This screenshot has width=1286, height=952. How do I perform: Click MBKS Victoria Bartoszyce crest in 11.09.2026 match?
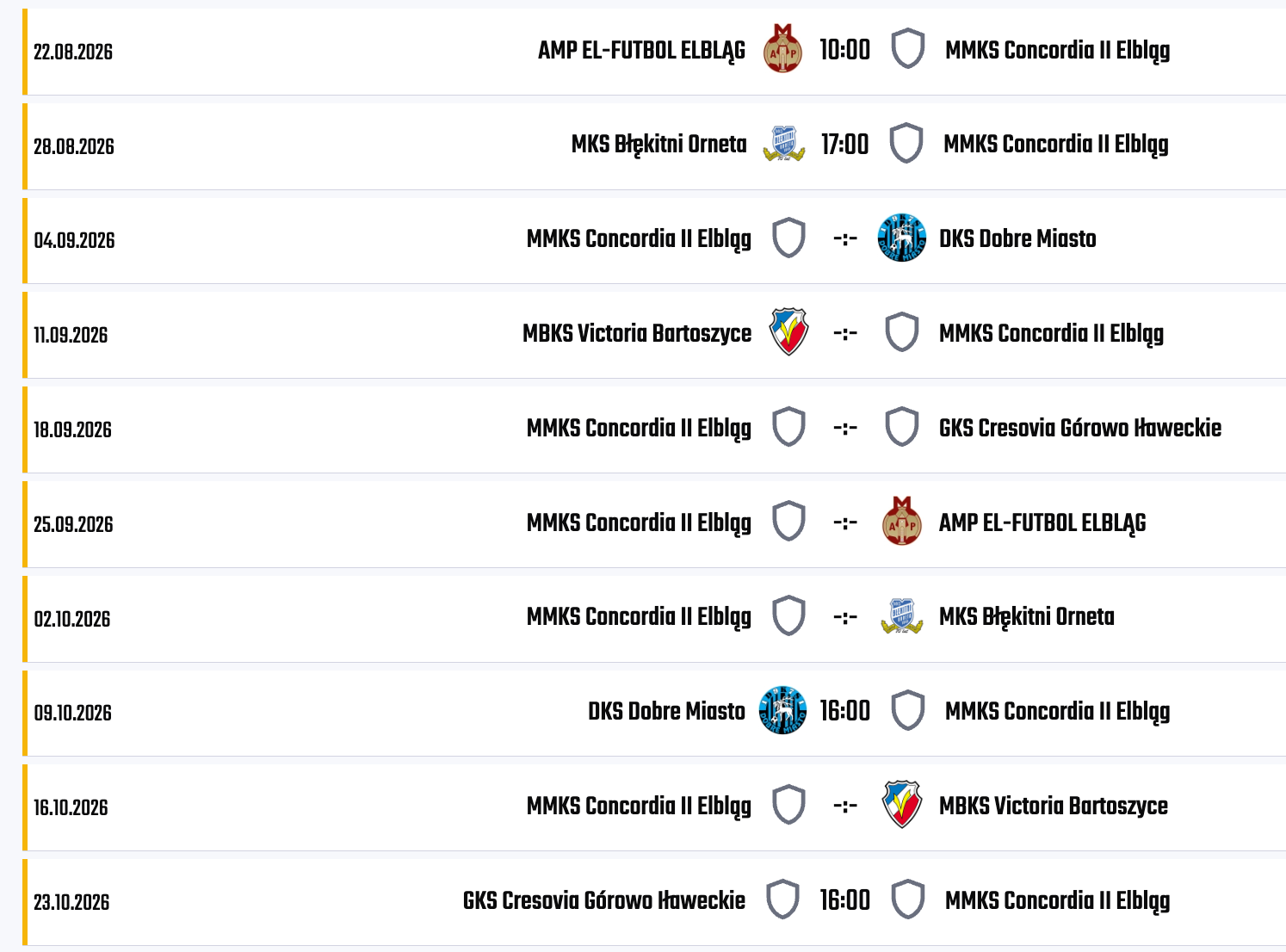788,333
